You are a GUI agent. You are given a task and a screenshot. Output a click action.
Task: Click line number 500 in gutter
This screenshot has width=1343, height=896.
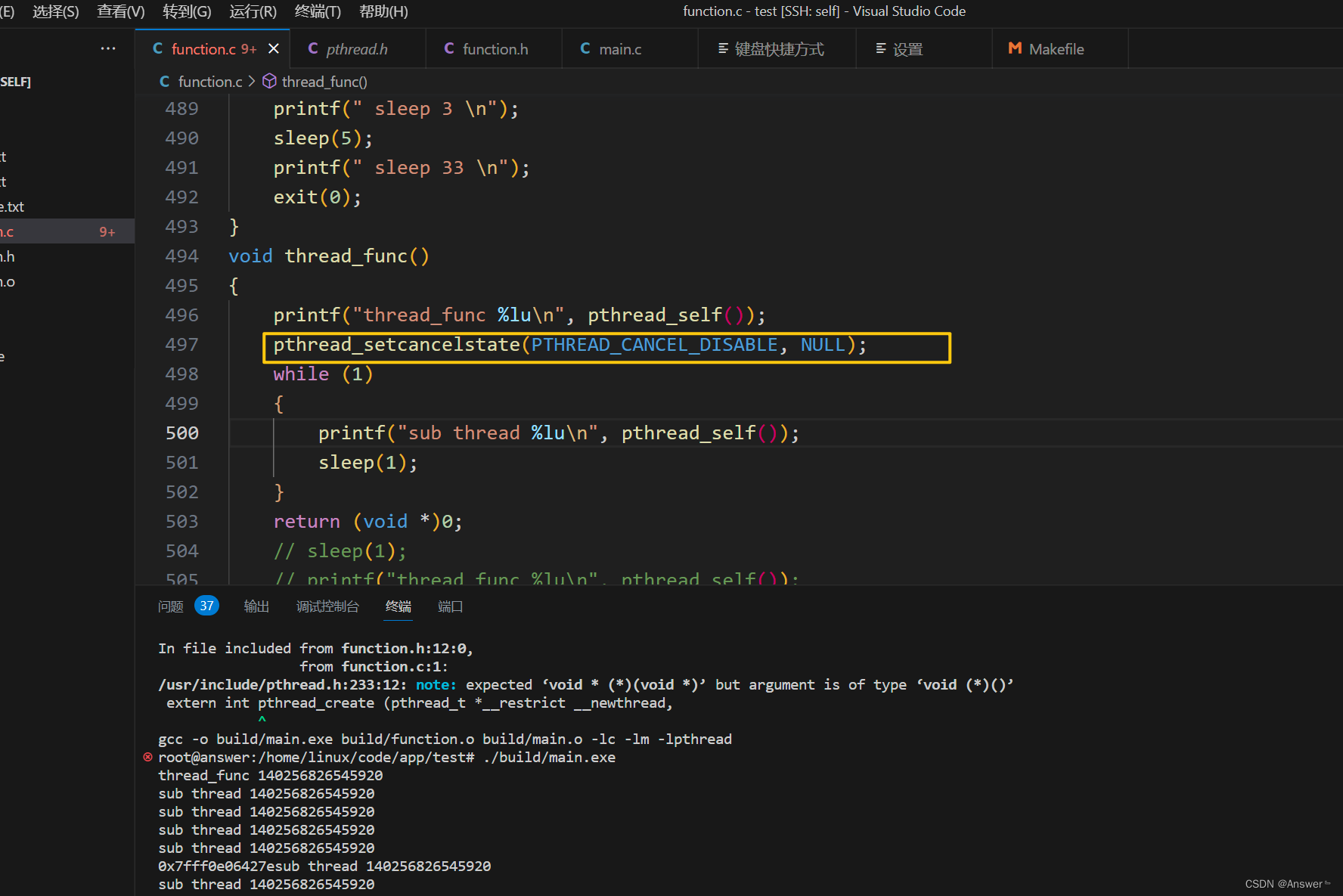coord(182,432)
